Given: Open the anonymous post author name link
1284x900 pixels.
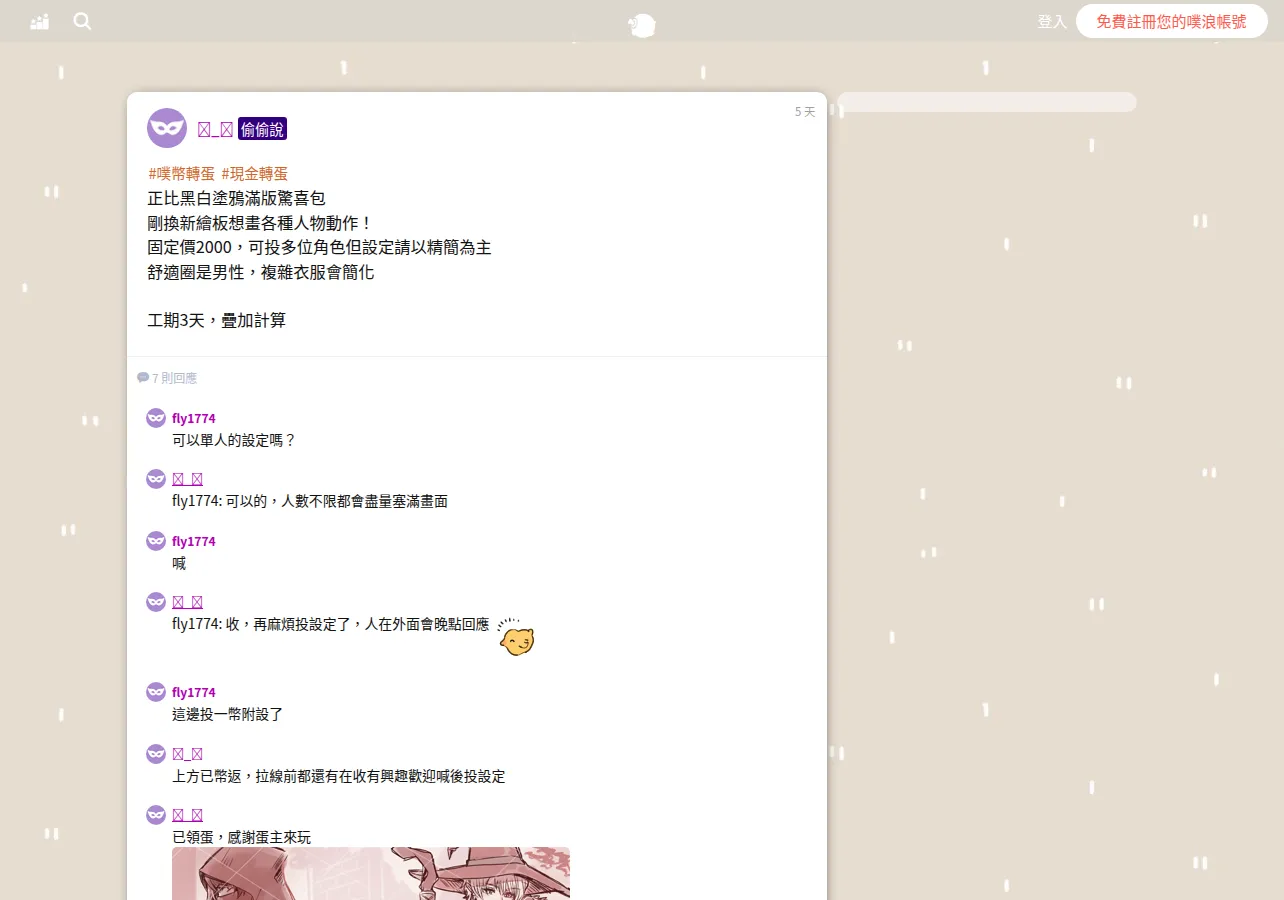Looking at the screenshot, I should point(215,129).
